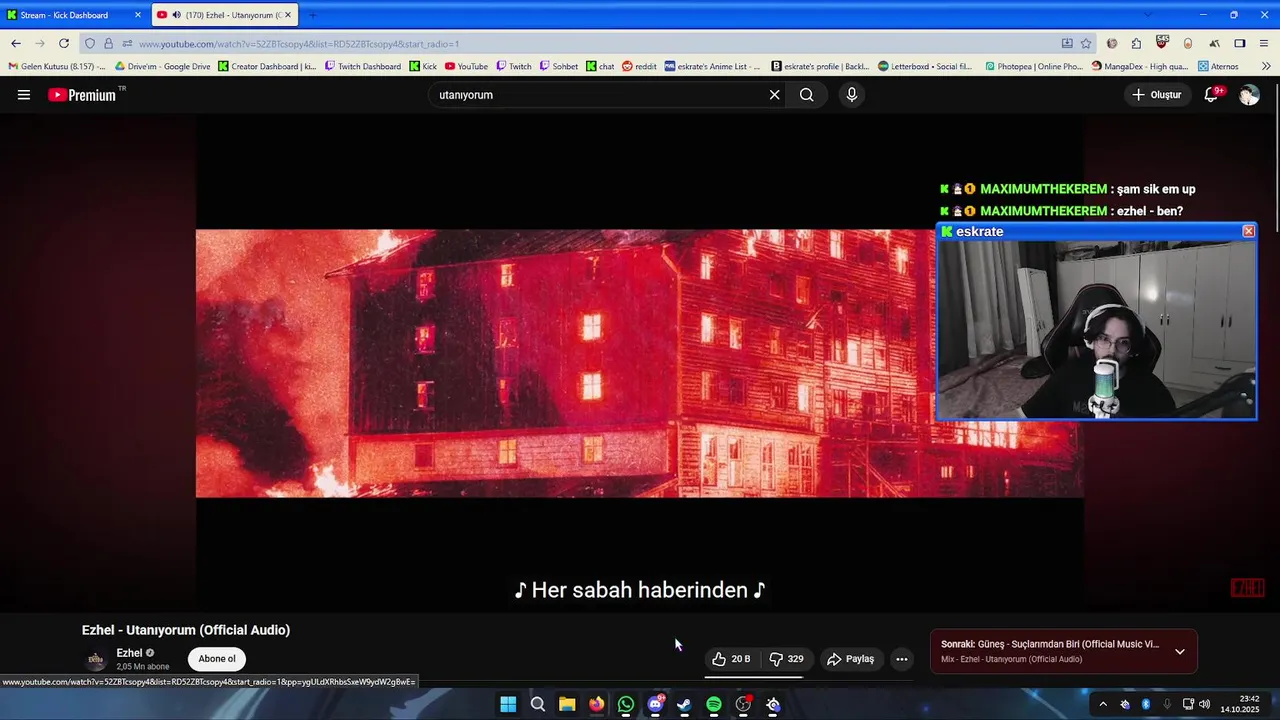Start voice search with the microphone icon

(x=852, y=95)
